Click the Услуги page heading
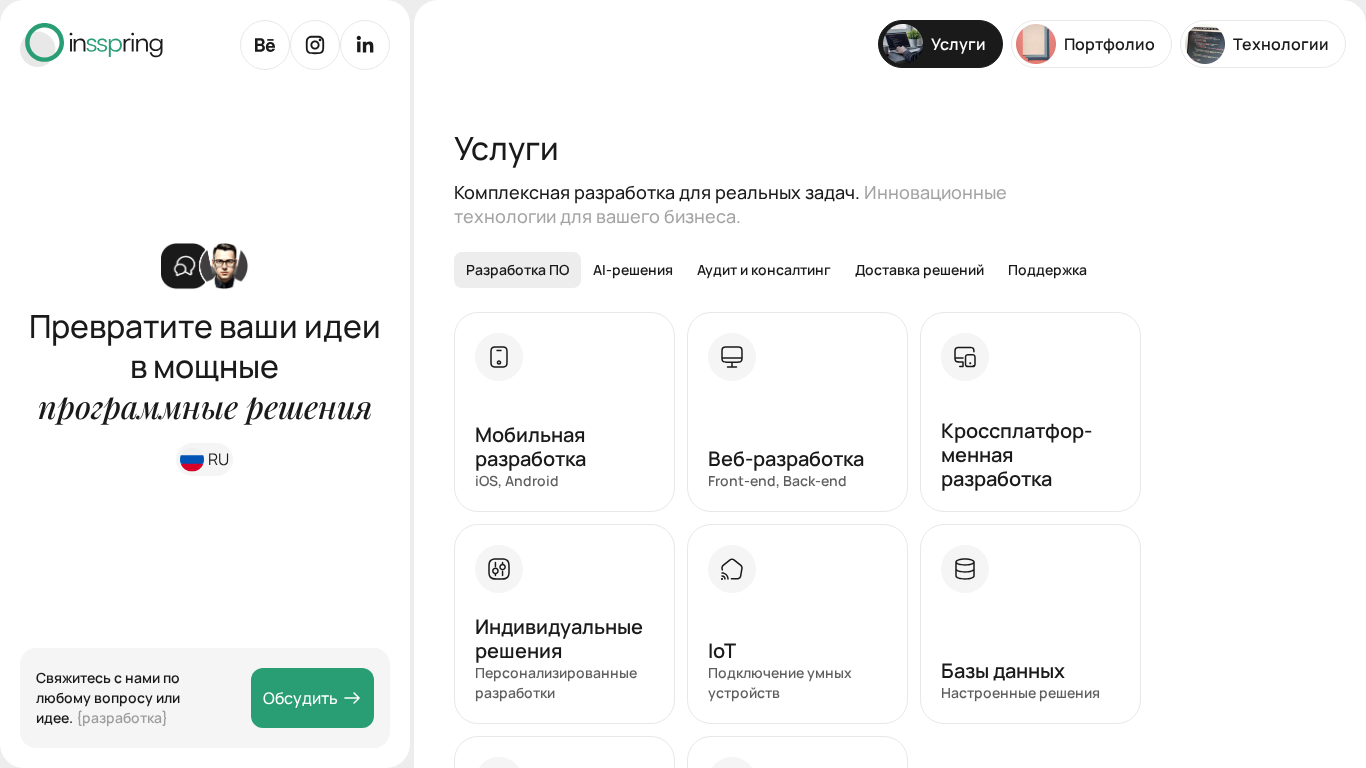The height and width of the screenshot is (768, 1366). 506,148
